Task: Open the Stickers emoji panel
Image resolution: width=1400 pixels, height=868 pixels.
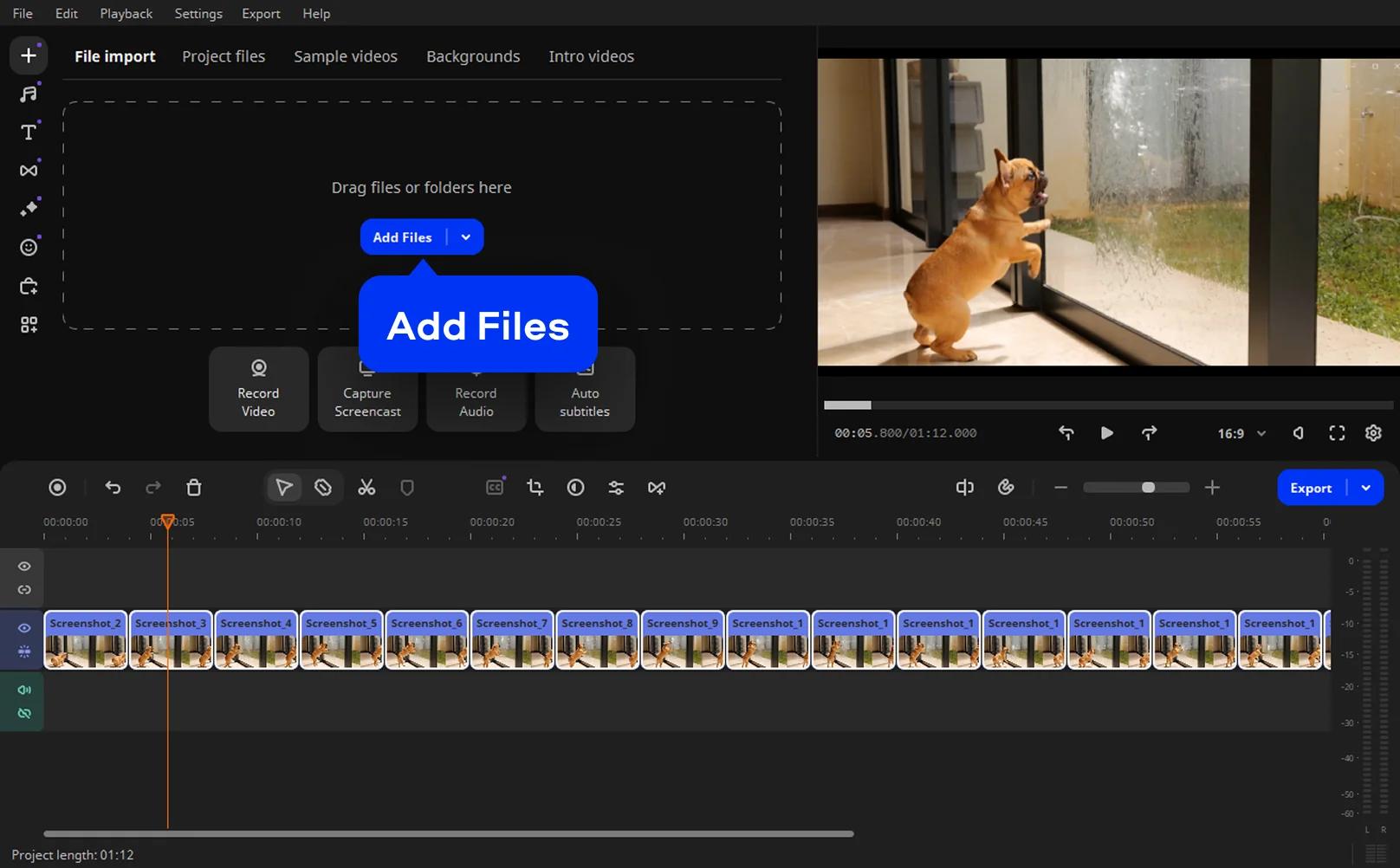Action: point(29,248)
